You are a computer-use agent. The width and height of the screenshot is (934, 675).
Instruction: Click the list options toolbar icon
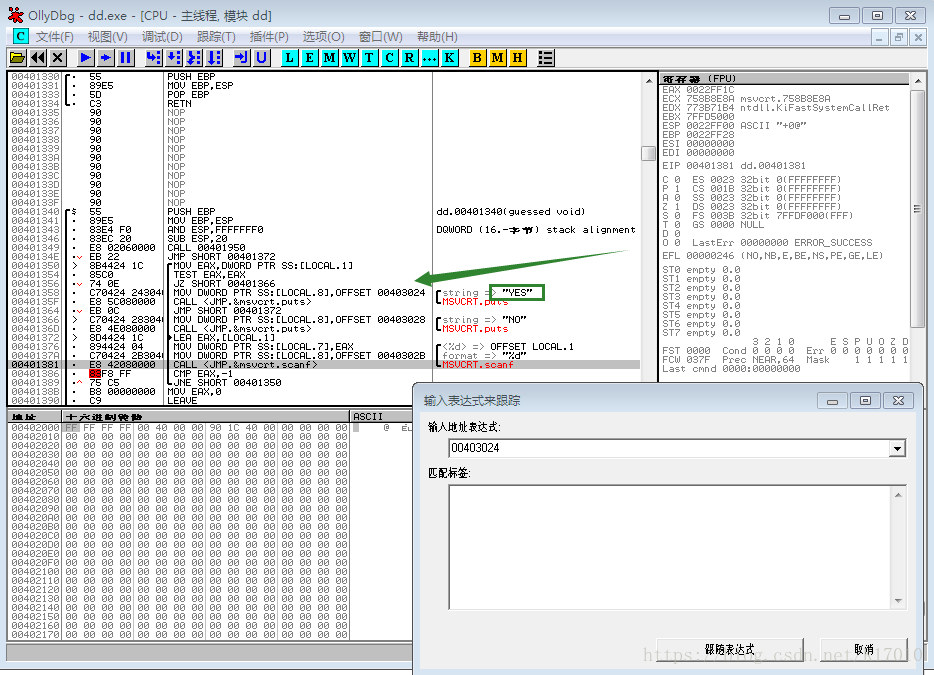(x=546, y=58)
